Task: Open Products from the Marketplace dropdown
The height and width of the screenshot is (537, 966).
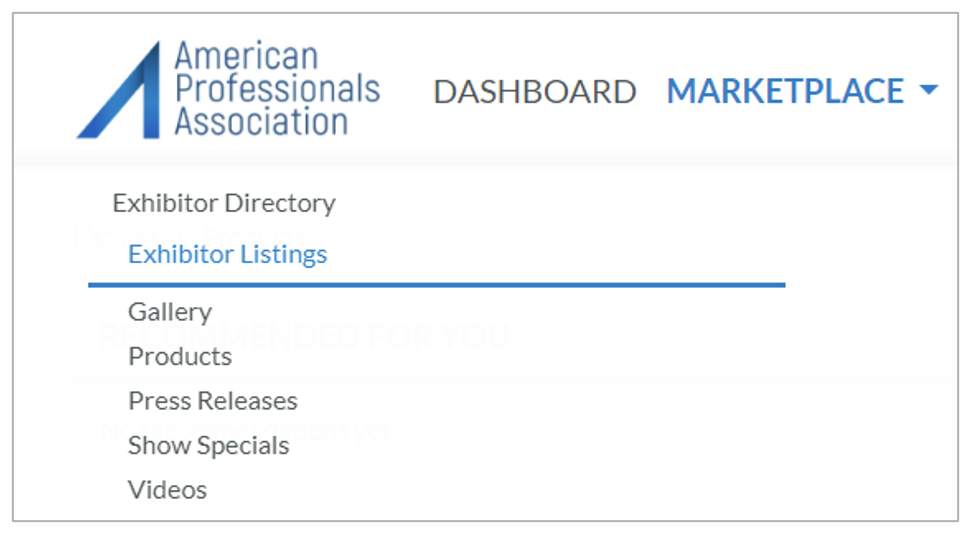Action: click(x=180, y=357)
